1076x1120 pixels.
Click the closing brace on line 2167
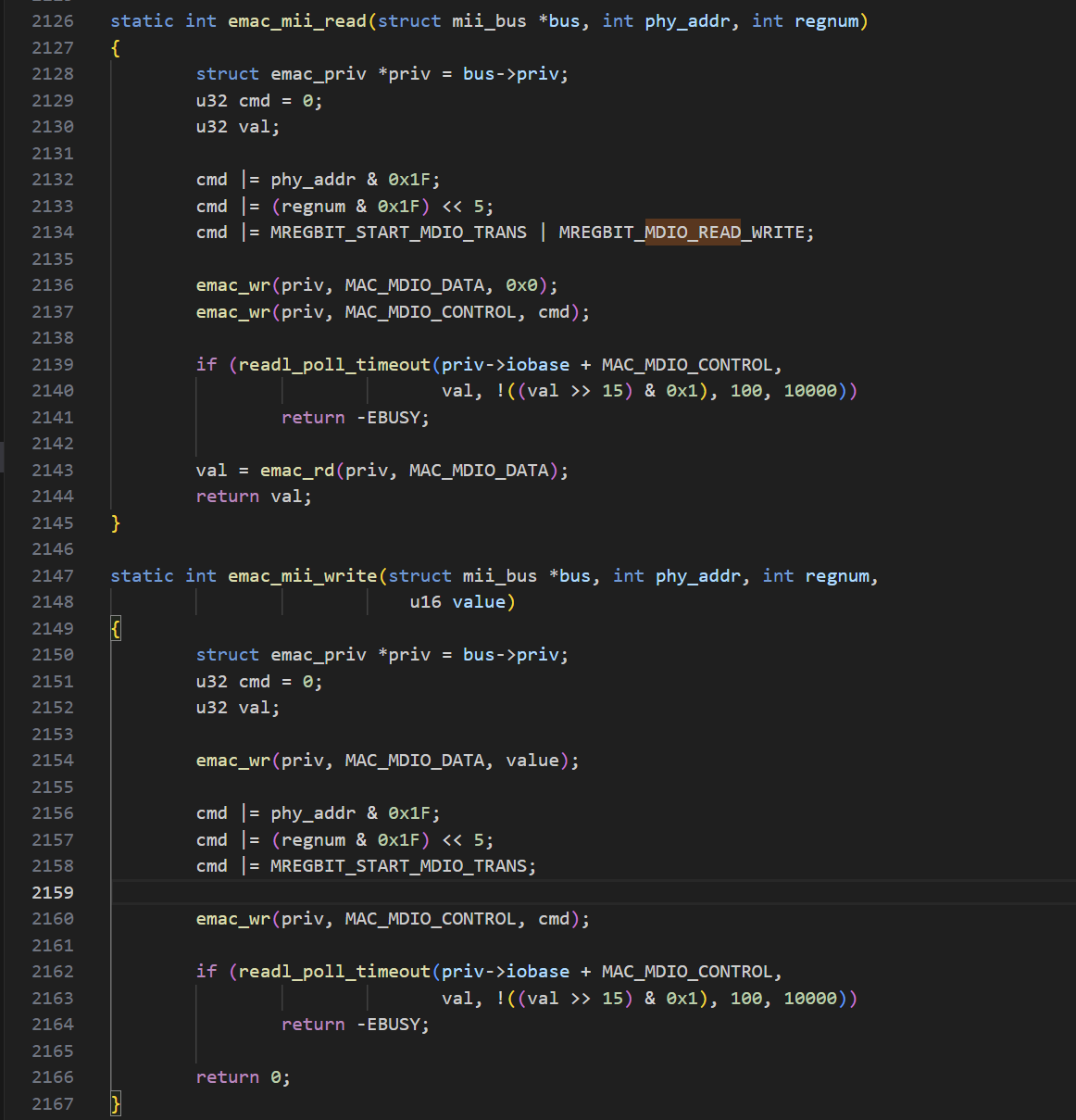[116, 1104]
